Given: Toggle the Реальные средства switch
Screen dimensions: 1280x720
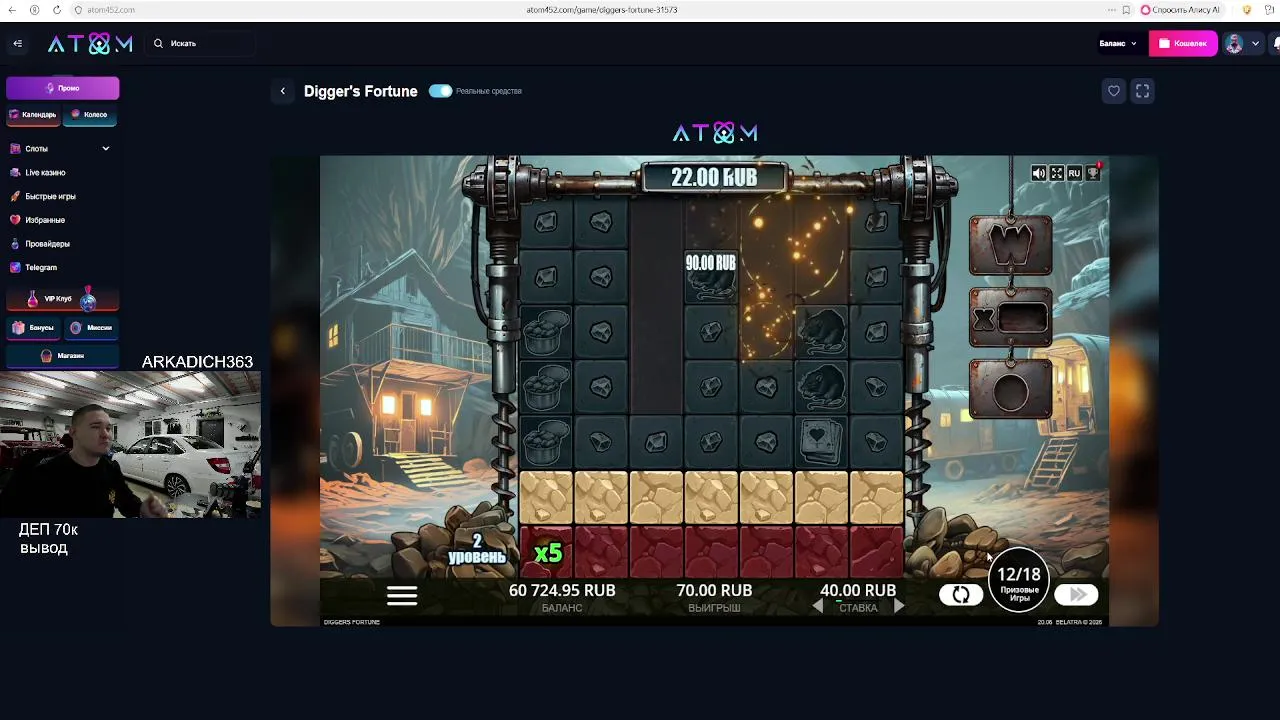Looking at the screenshot, I should (x=440, y=91).
